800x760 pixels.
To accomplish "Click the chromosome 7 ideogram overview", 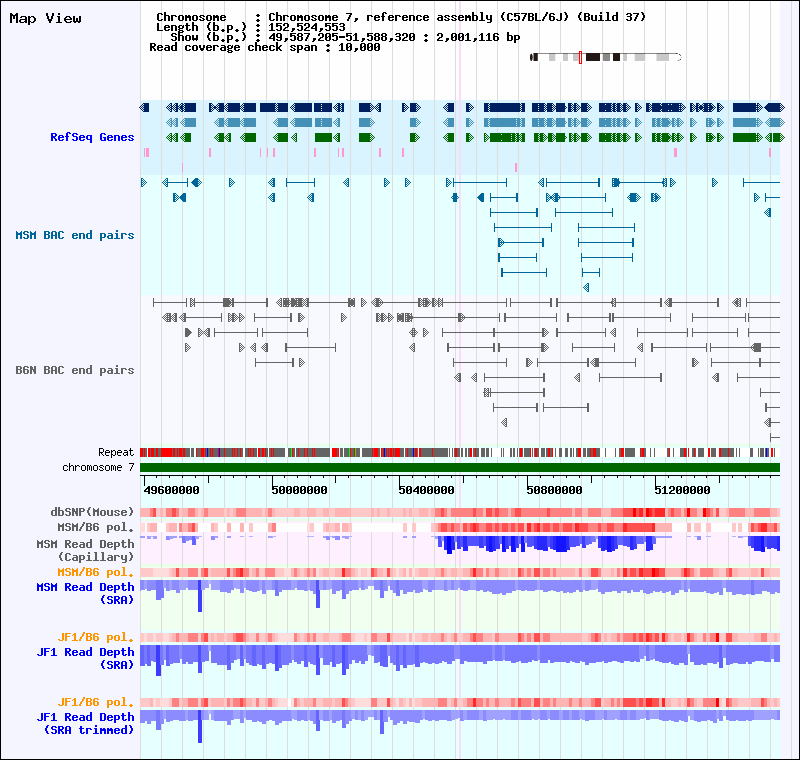I will (x=606, y=57).
